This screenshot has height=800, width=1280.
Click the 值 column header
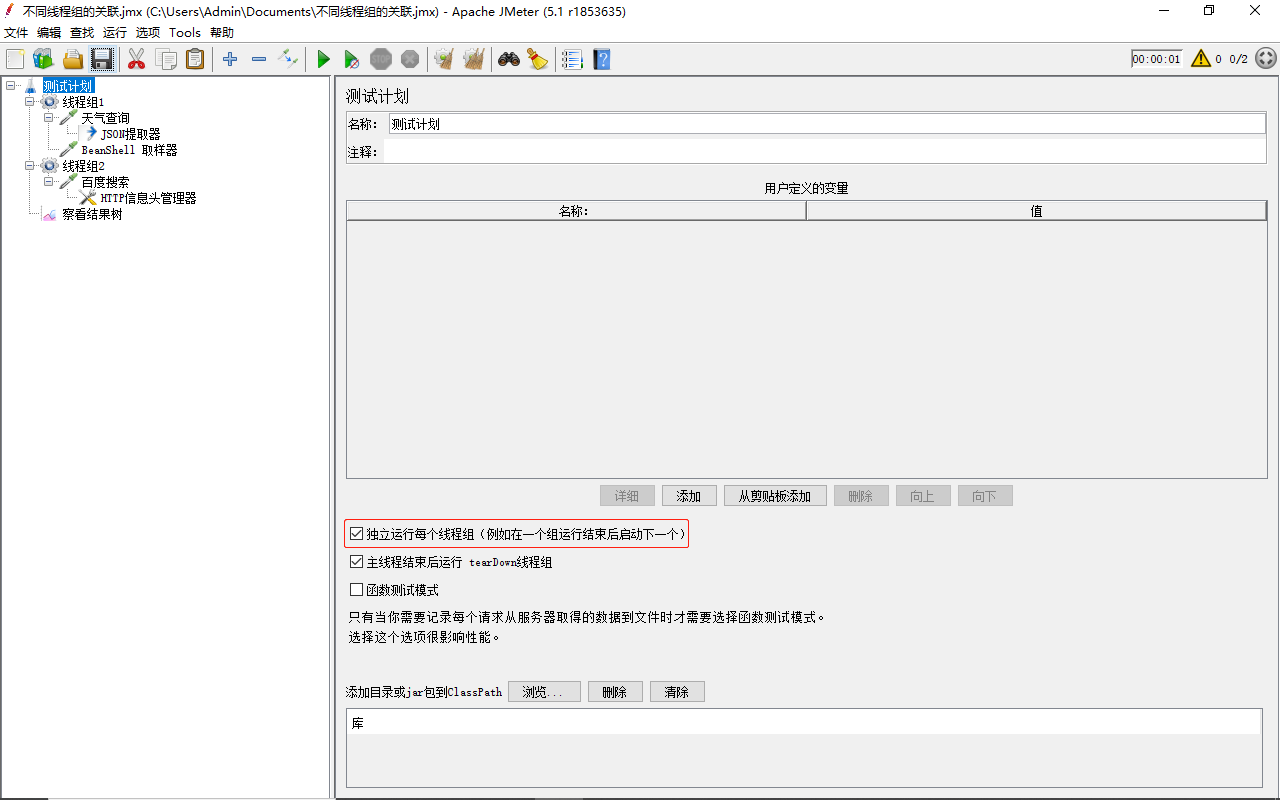[x=1036, y=211]
